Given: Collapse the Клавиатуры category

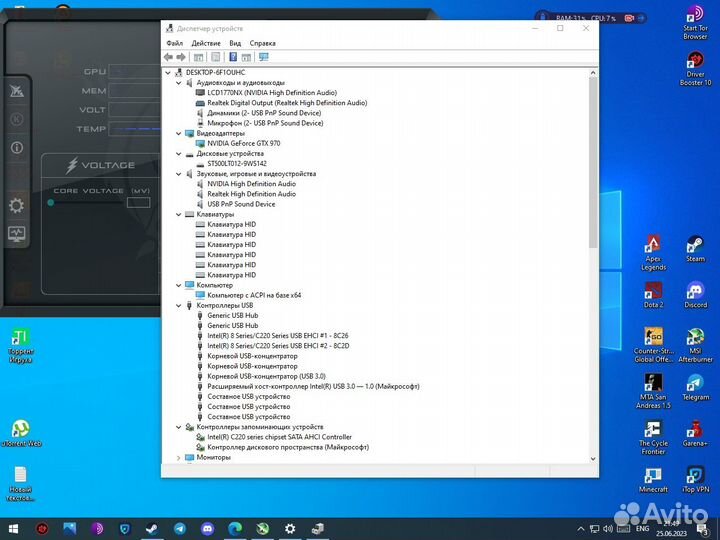Looking at the screenshot, I should pos(179,214).
